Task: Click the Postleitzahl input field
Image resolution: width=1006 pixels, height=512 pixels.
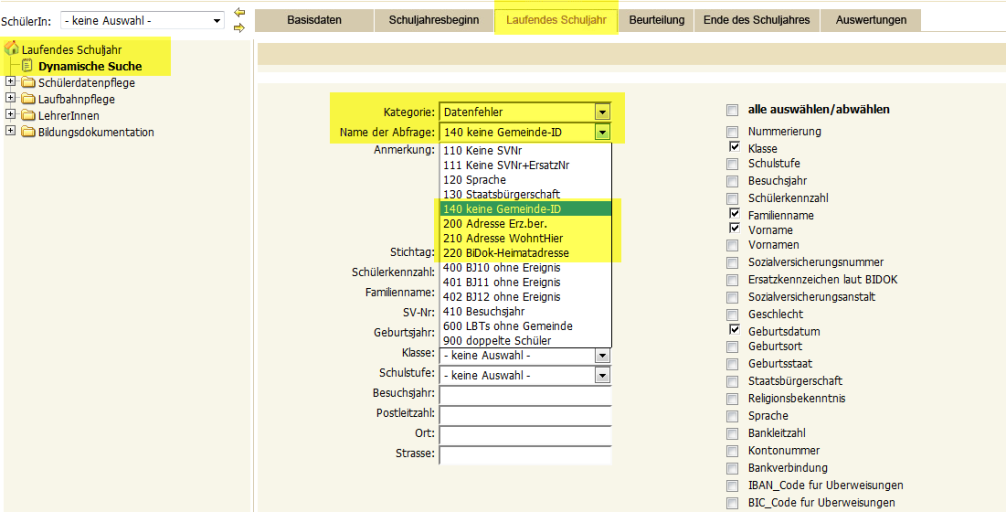Action: coord(525,414)
